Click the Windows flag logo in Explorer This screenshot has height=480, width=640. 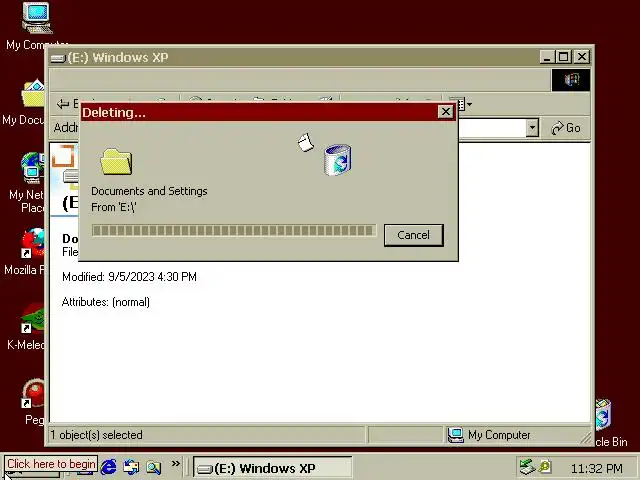tap(571, 80)
